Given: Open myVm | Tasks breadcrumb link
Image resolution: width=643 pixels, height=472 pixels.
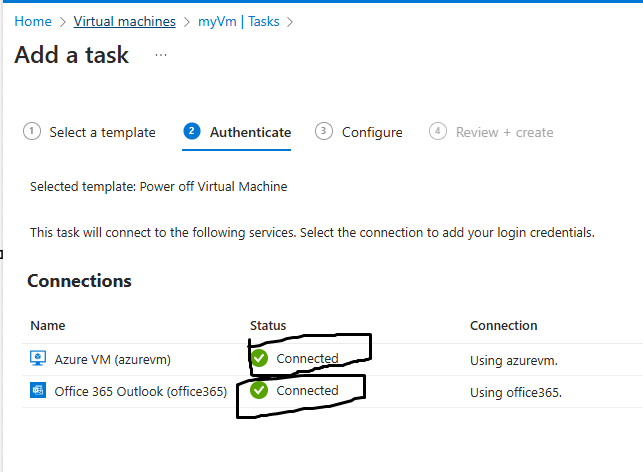Looking at the screenshot, I should pyautogui.click(x=239, y=21).
